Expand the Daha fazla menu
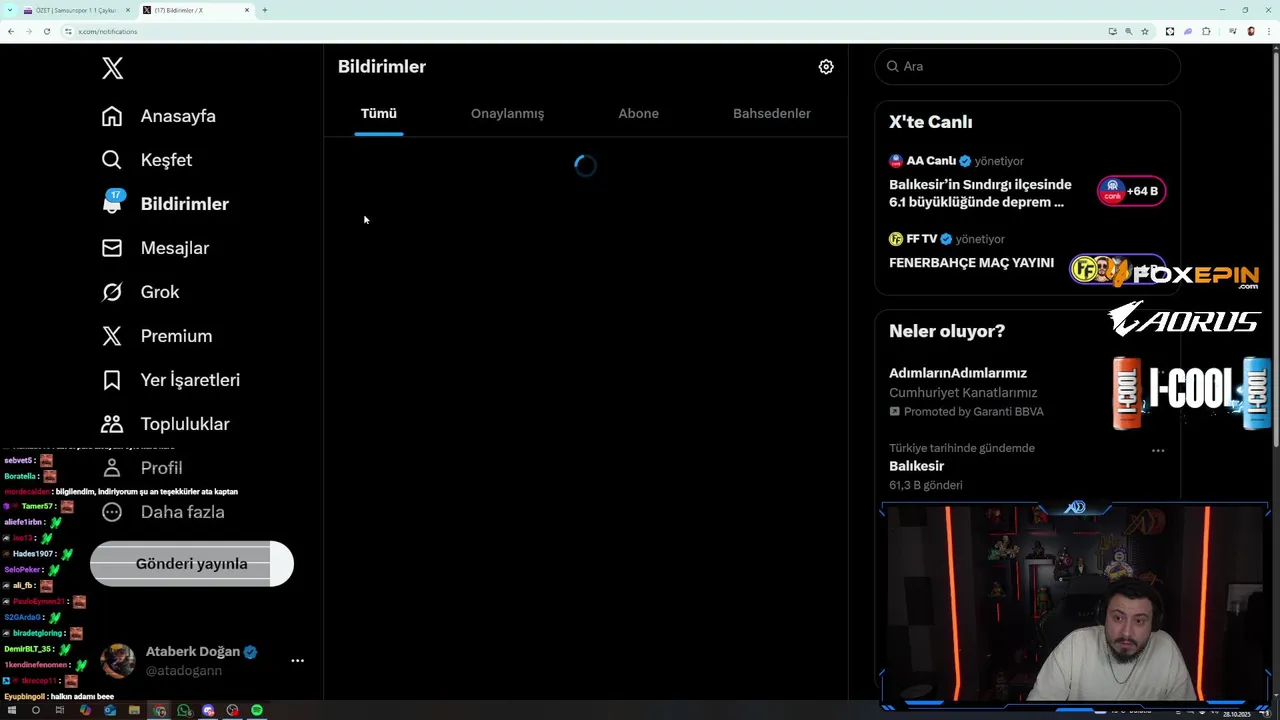 tap(163, 512)
